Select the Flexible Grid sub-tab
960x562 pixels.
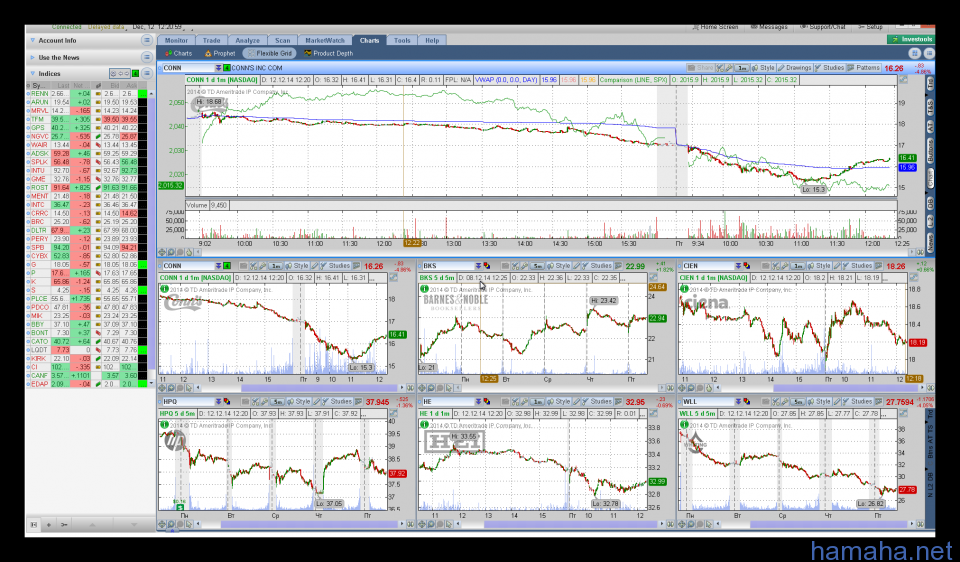[269, 53]
